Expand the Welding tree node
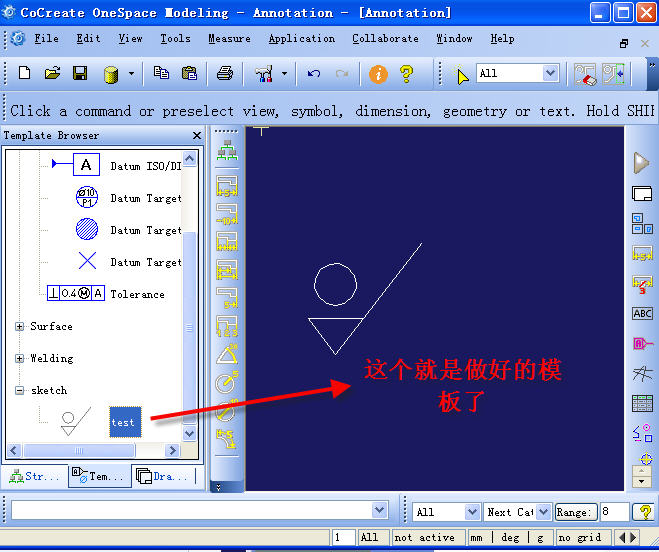This screenshot has height=552, width=659. [x=19, y=358]
